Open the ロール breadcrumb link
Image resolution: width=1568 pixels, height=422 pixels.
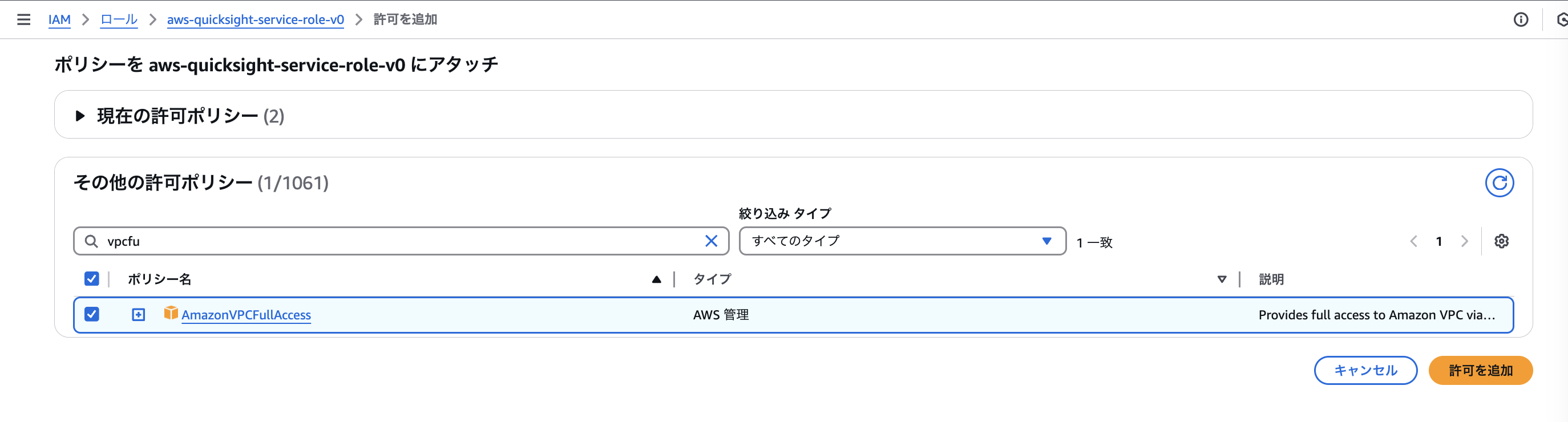click(x=119, y=19)
